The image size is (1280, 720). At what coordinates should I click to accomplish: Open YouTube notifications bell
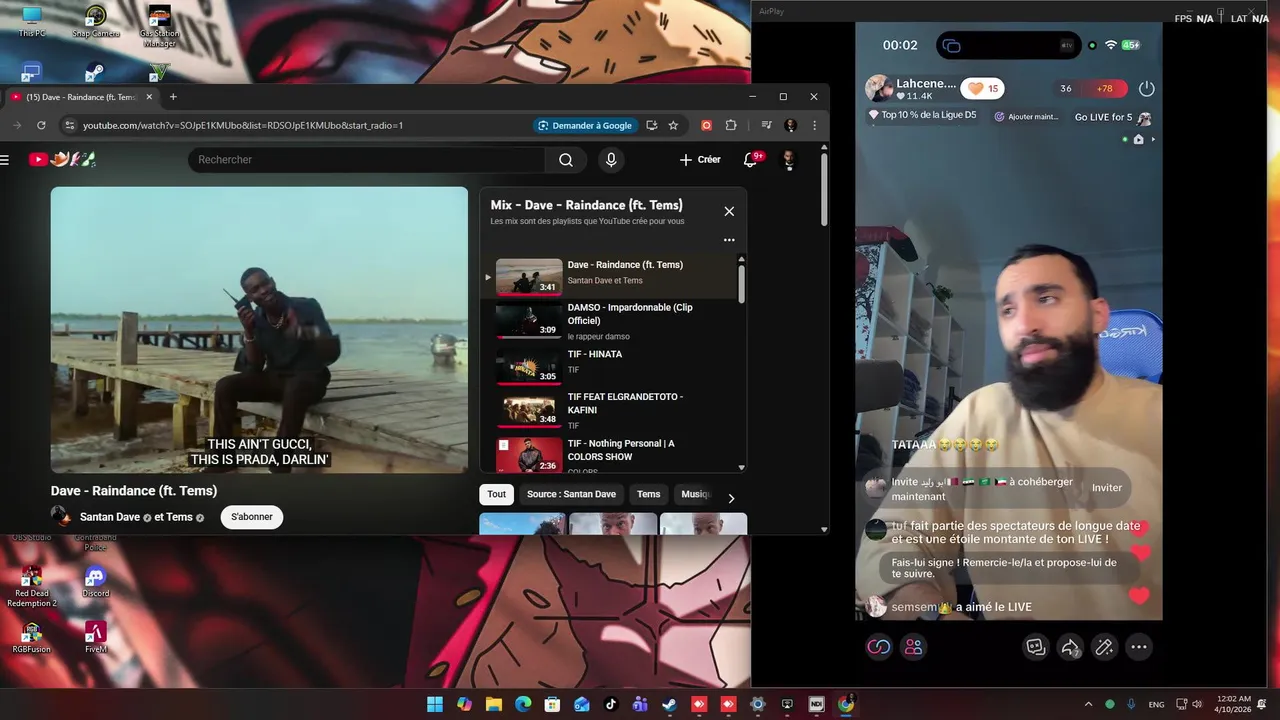point(750,160)
